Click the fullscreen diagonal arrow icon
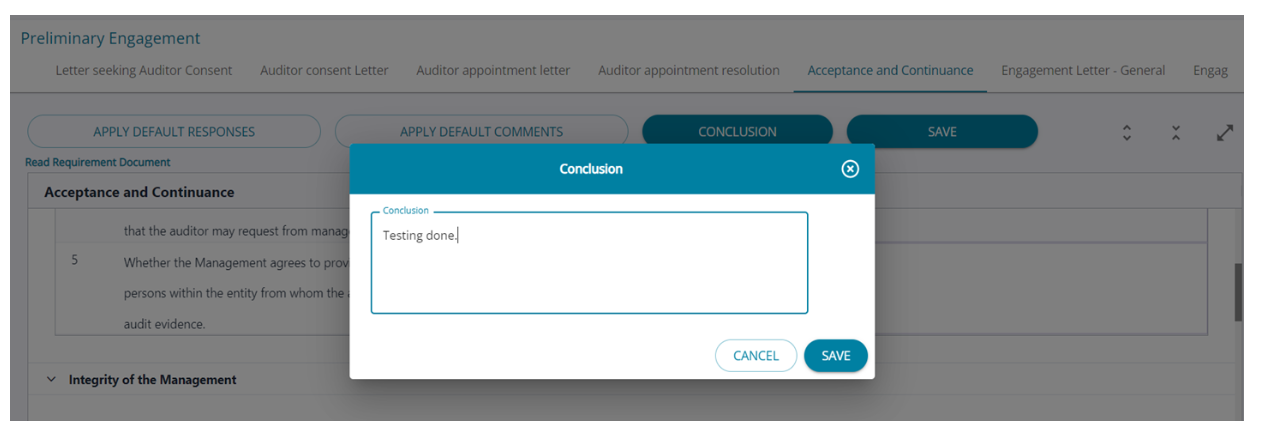Screen dimensions: 1262x437 [1225, 132]
